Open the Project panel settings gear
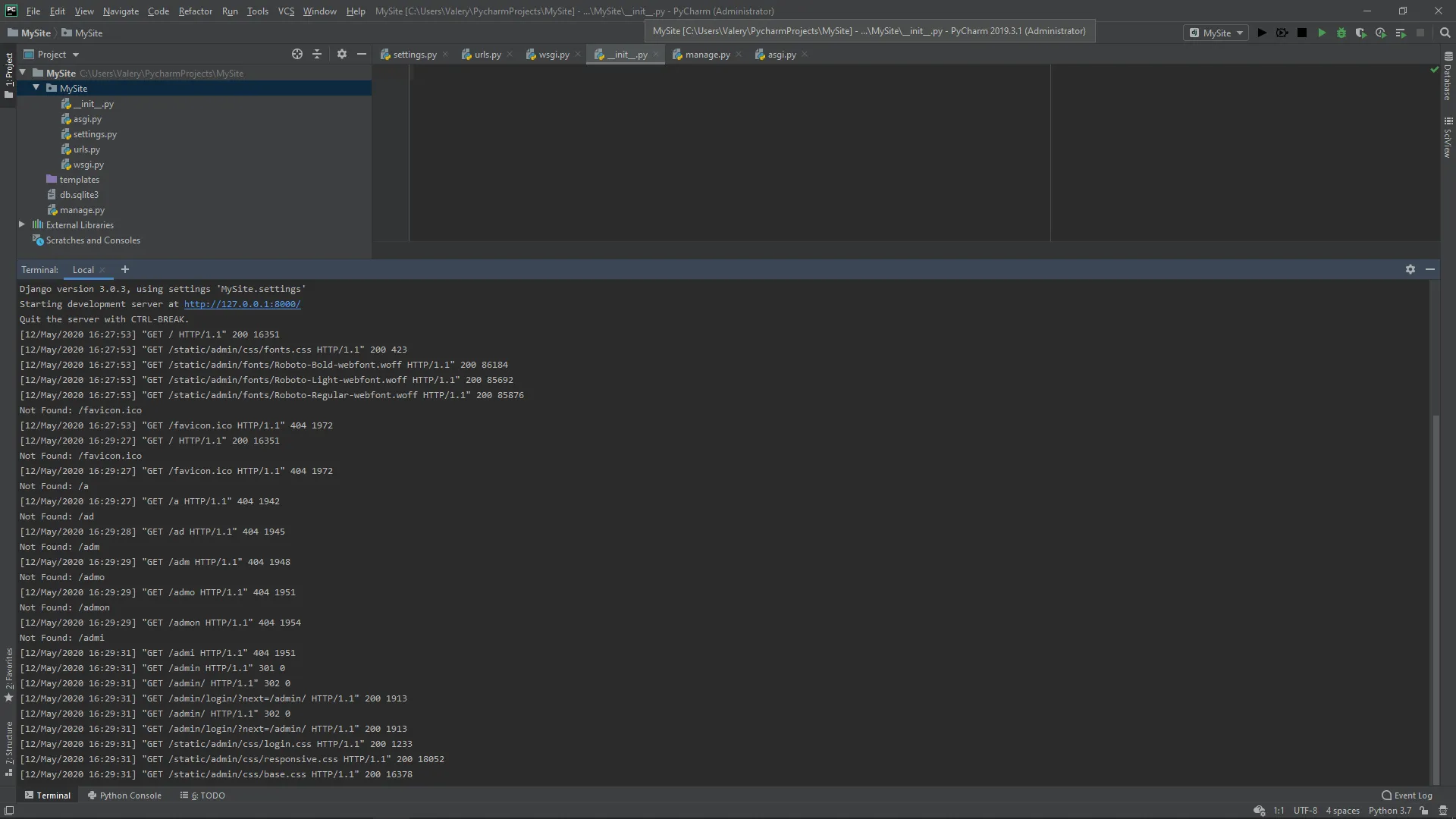 [x=342, y=54]
